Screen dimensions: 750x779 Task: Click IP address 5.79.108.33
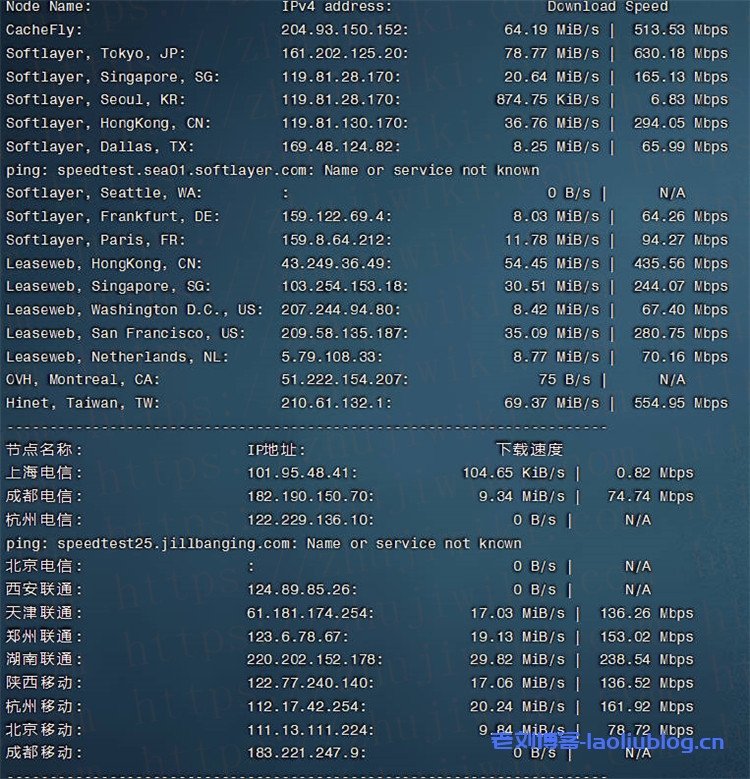(332, 357)
